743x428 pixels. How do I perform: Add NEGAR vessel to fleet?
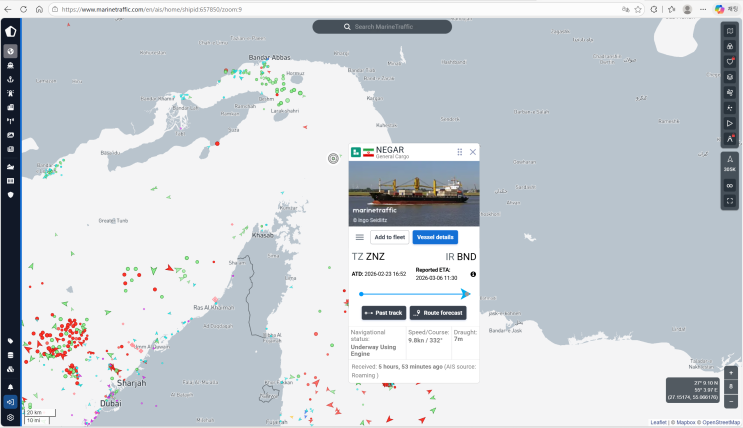pos(389,237)
